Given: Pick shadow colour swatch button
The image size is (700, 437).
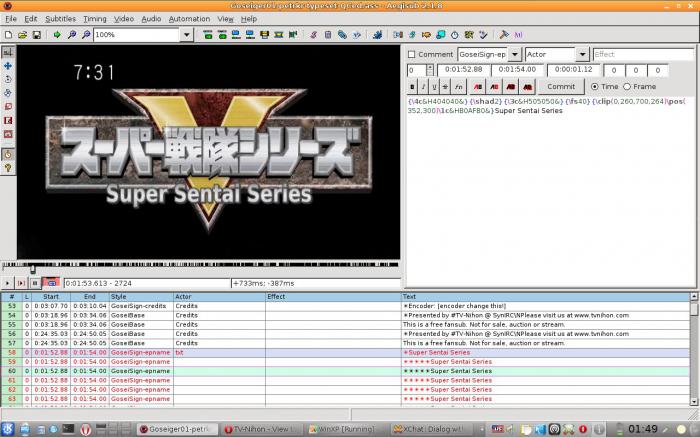Looking at the screenshot, I should pos(527,87).
